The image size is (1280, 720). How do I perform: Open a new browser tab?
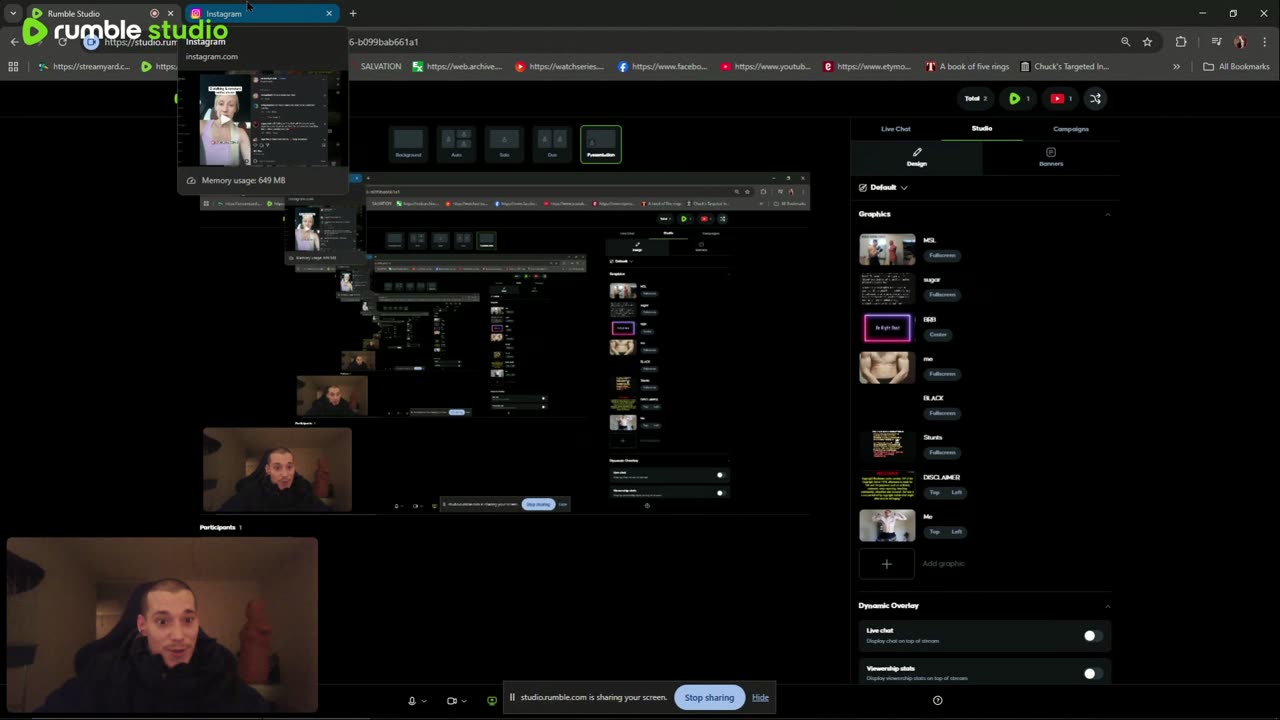(353, 13)
